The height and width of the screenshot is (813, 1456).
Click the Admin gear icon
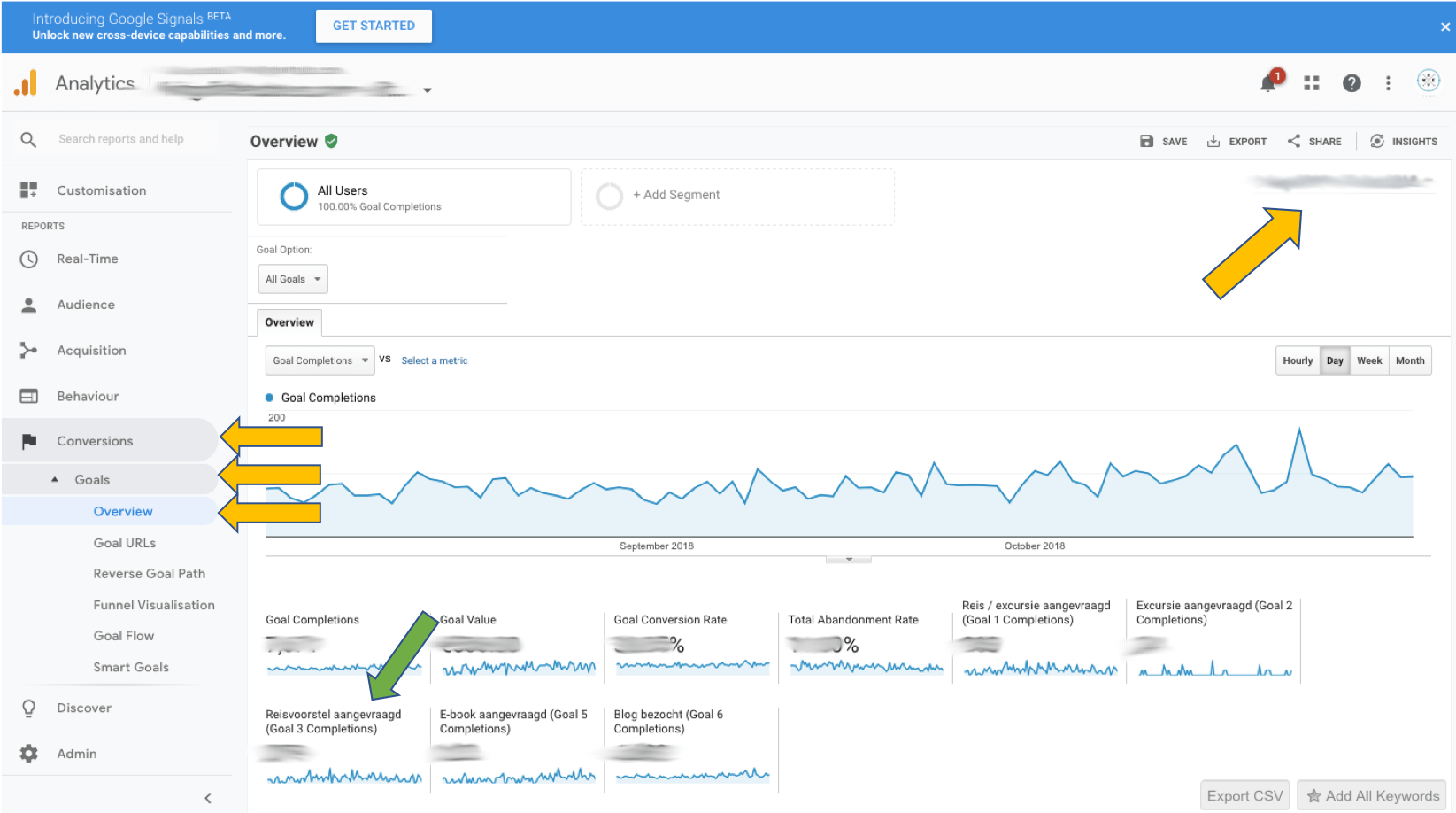coord(29,754)
